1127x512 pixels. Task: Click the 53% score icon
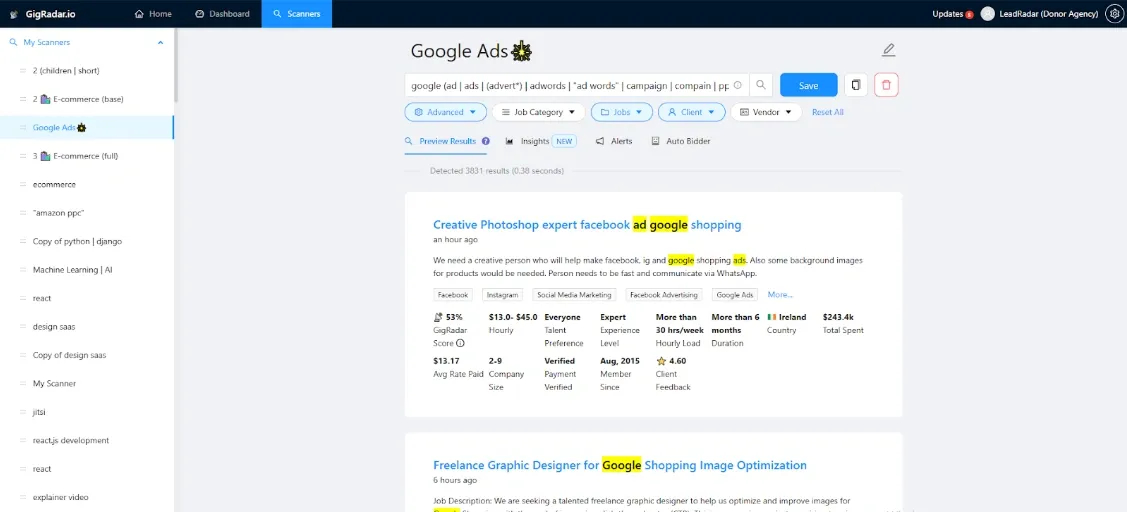438,317
